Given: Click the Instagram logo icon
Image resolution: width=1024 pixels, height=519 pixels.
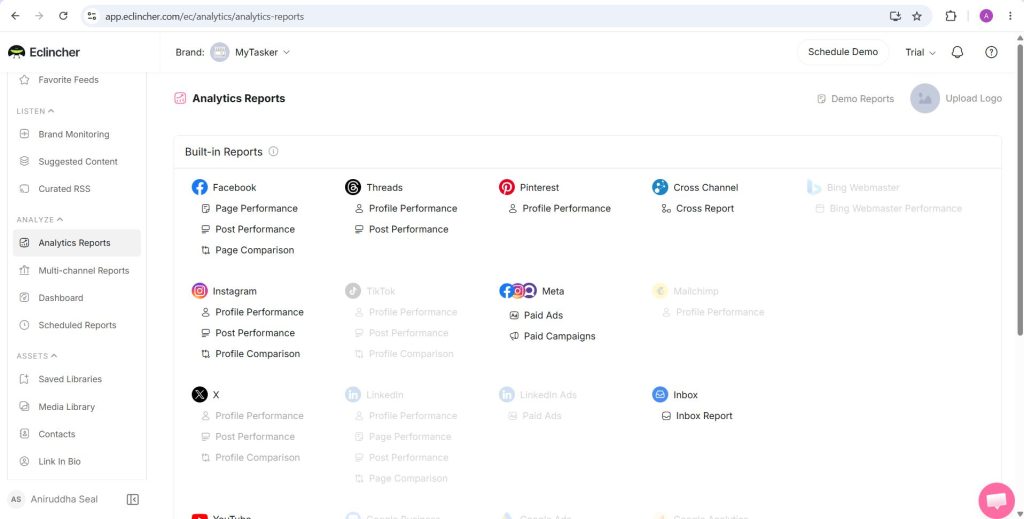Looking at the screenshot, I should [x=200, y=291].
